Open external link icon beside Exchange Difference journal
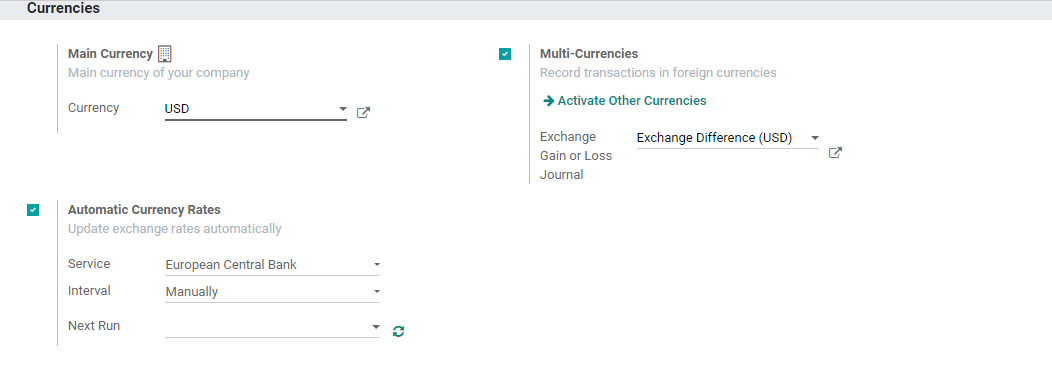Screen dimensions: 1052x374 [835, 152]
